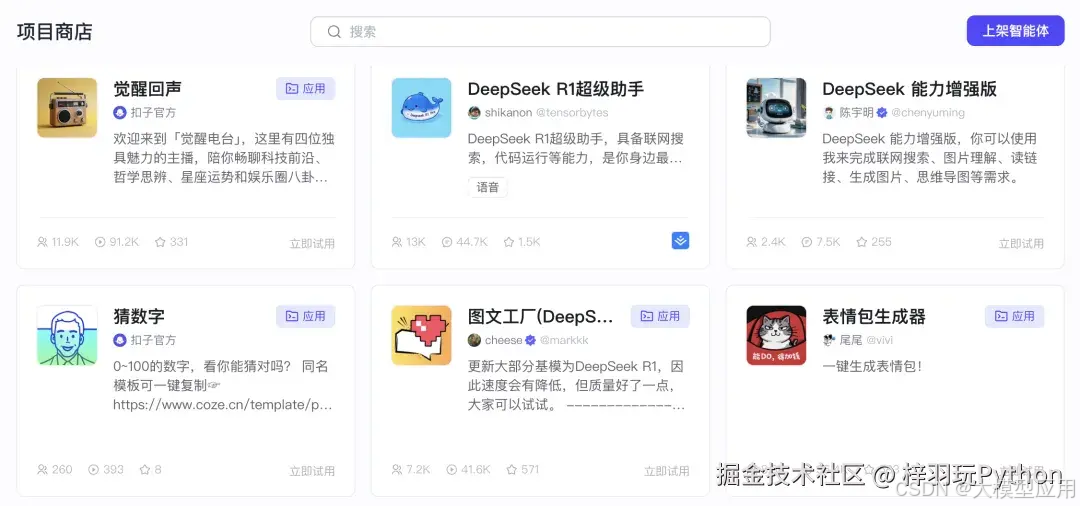Click users icon showing 7.2K
Viewport: 1080px width, 506px height.
[397, 470]
